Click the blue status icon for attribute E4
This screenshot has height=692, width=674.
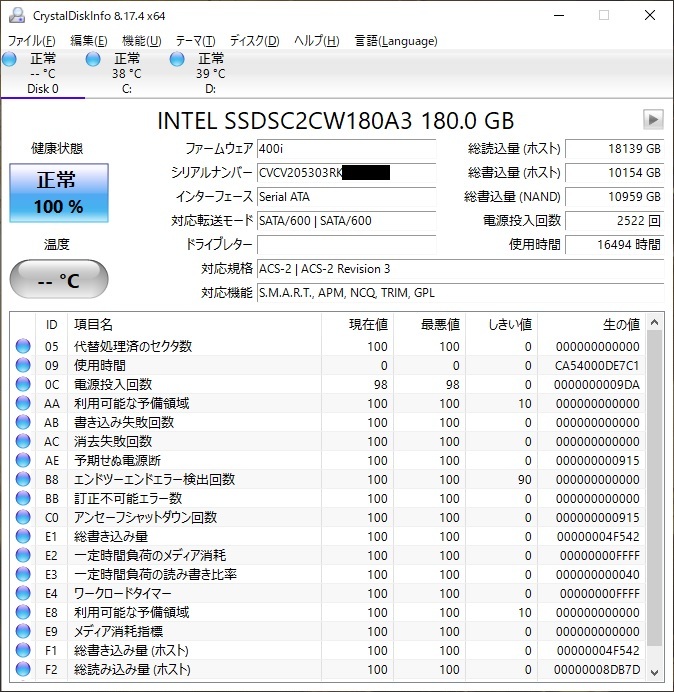(x=23, y=593)
